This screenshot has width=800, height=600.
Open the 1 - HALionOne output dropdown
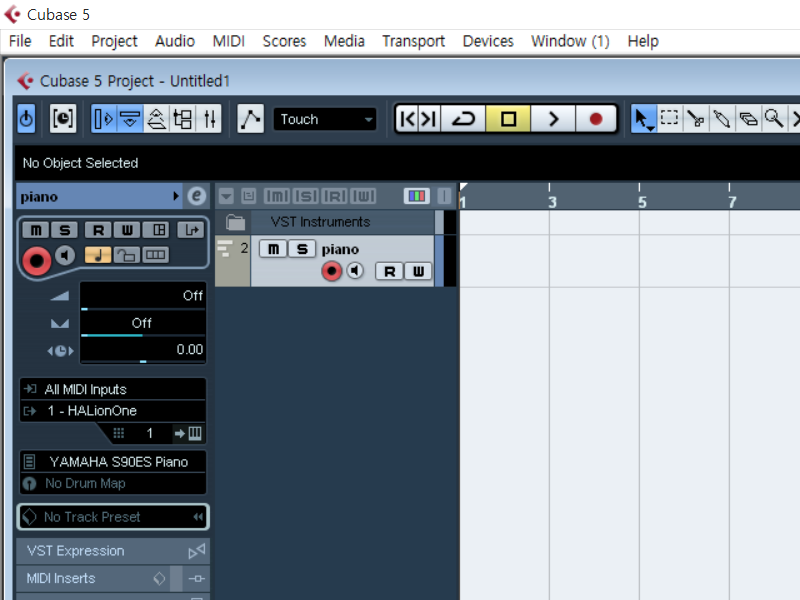point(113,411)
